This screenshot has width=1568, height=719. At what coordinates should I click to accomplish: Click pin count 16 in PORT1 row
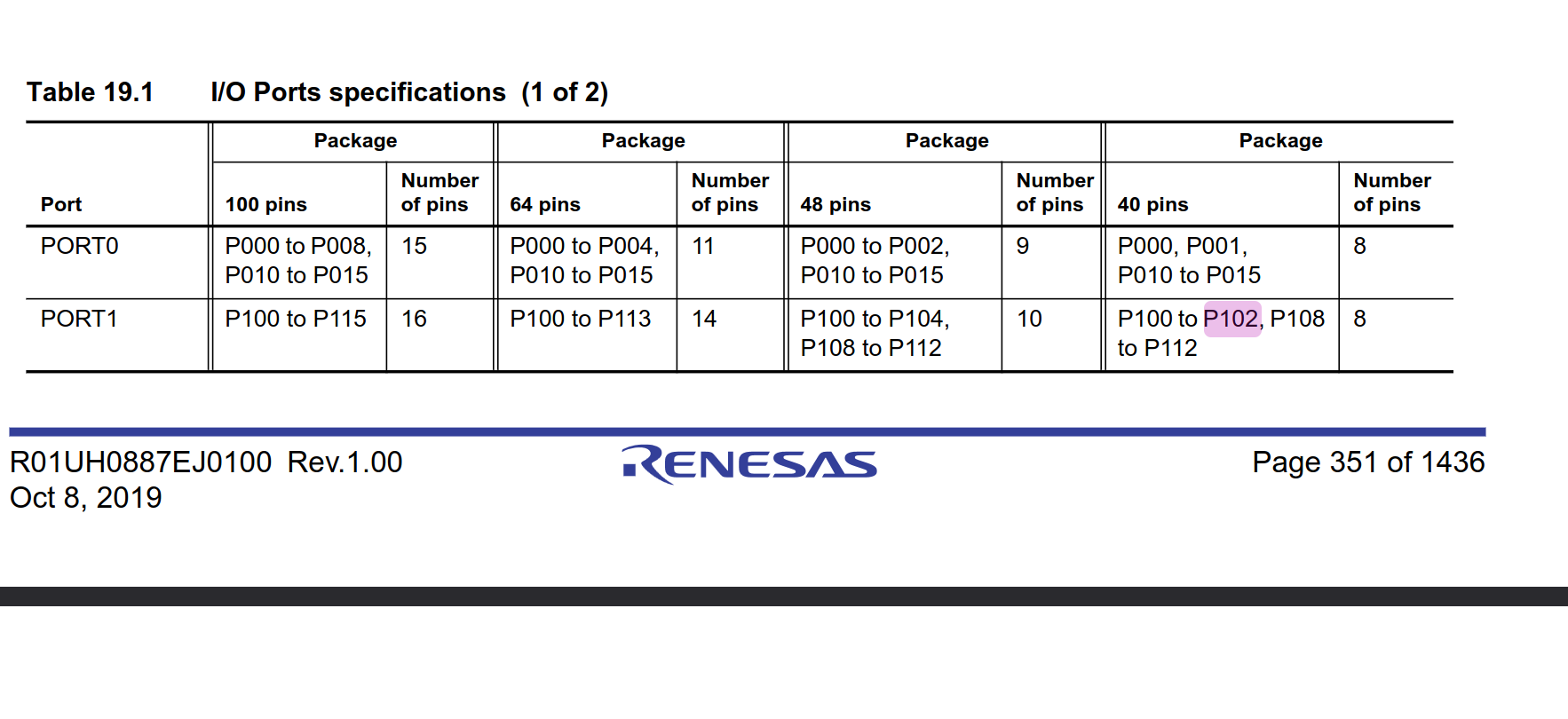[x=414, y=319]
